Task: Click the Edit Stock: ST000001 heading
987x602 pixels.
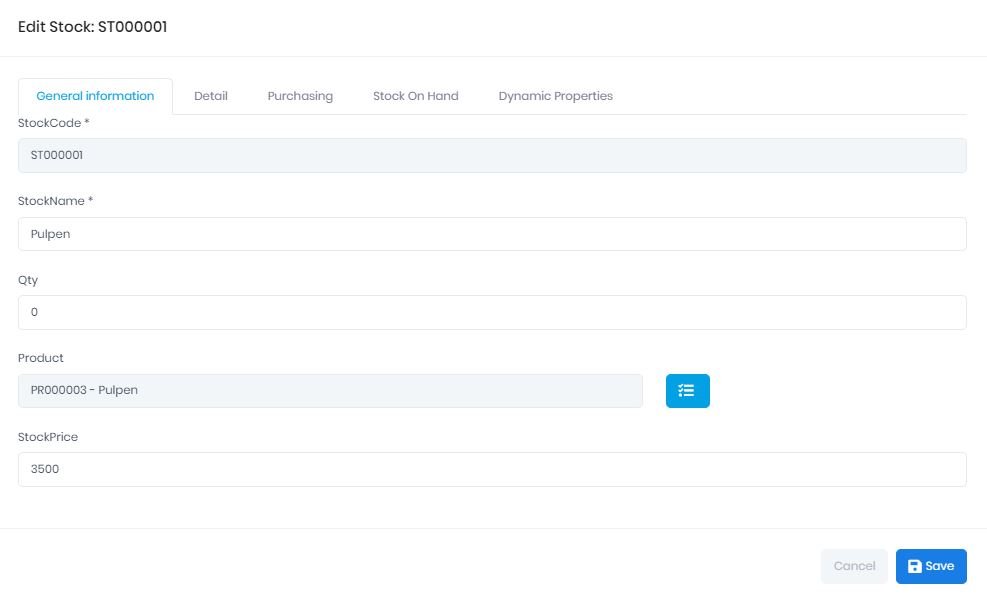Action: click(92, 27)
